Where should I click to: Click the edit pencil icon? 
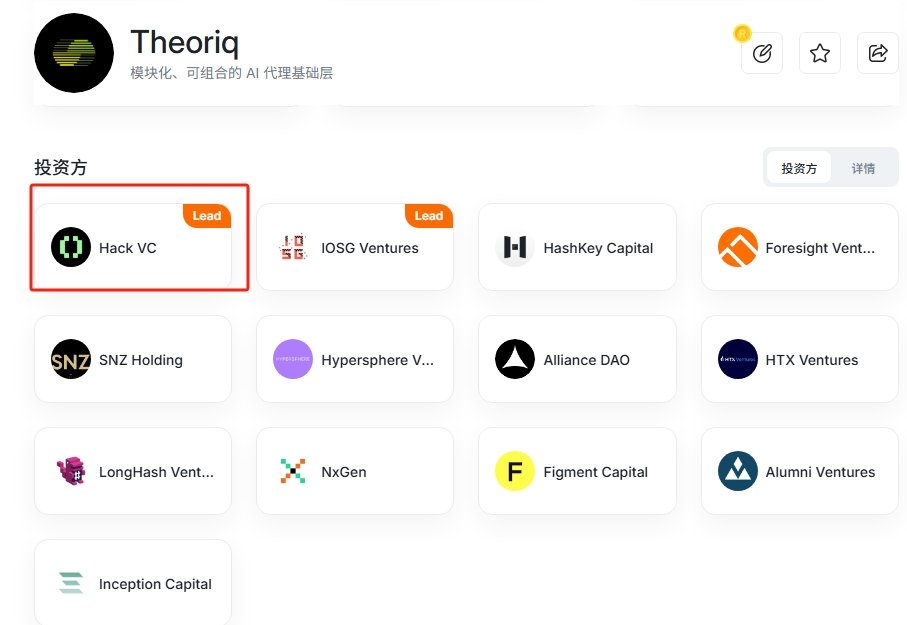[762, 53]
